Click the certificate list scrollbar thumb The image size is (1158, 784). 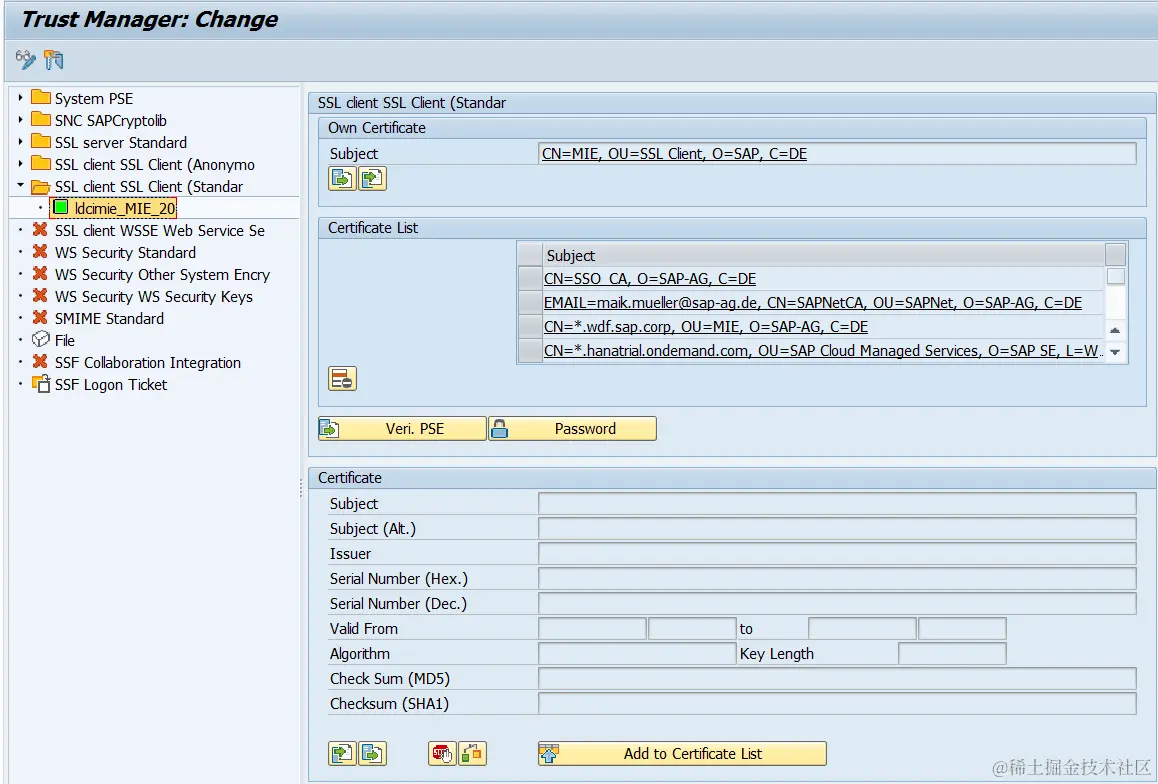[x=1116, y=277]
